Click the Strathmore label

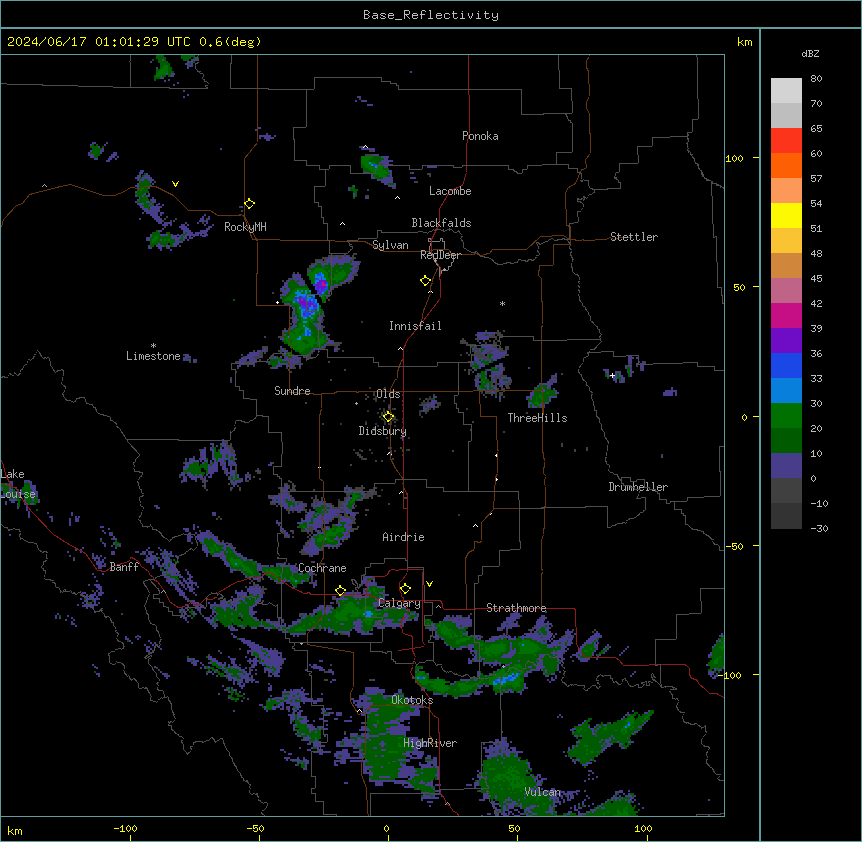click(x=516, y=608)
